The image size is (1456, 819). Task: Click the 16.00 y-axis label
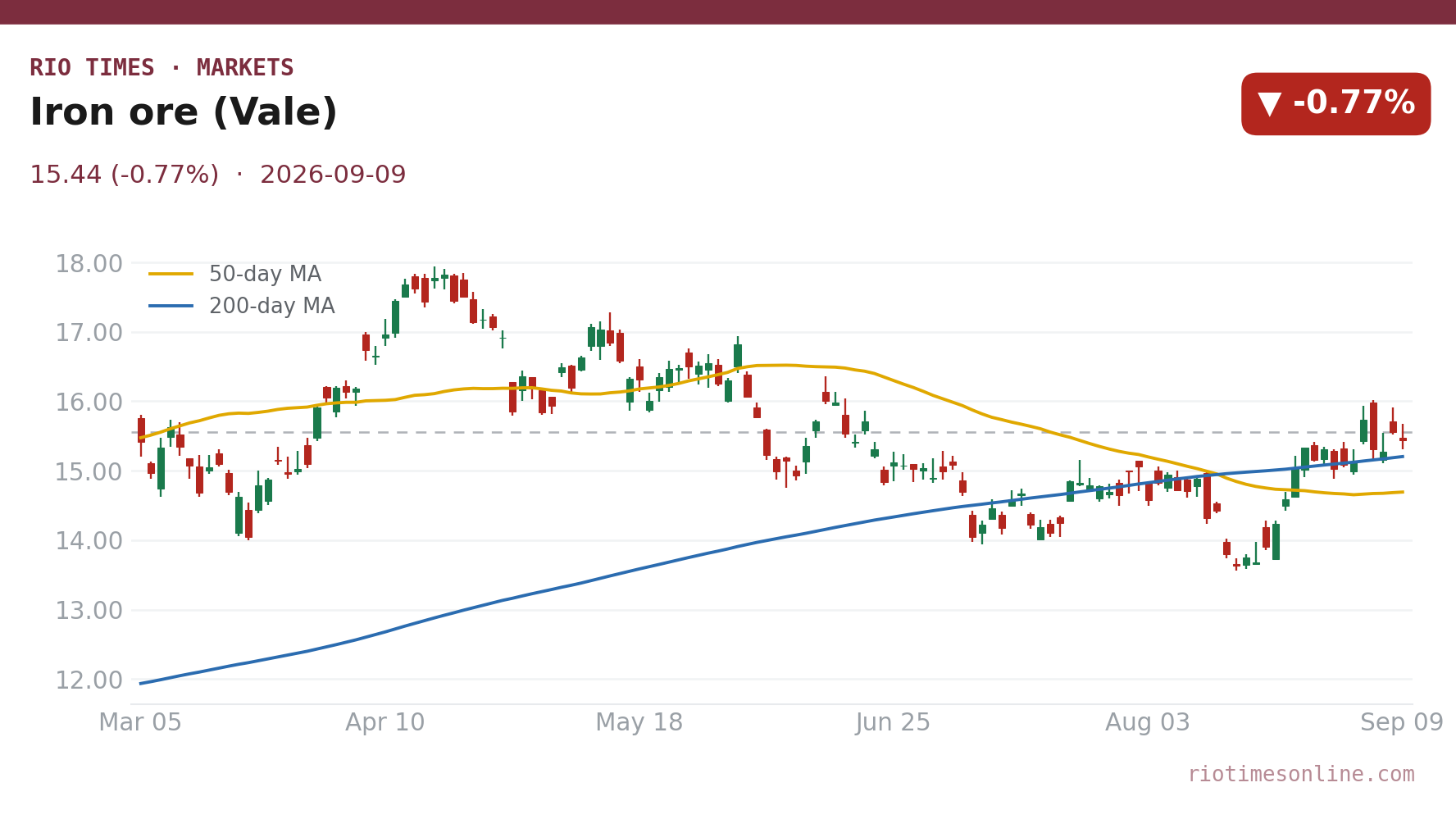point(89,403)
